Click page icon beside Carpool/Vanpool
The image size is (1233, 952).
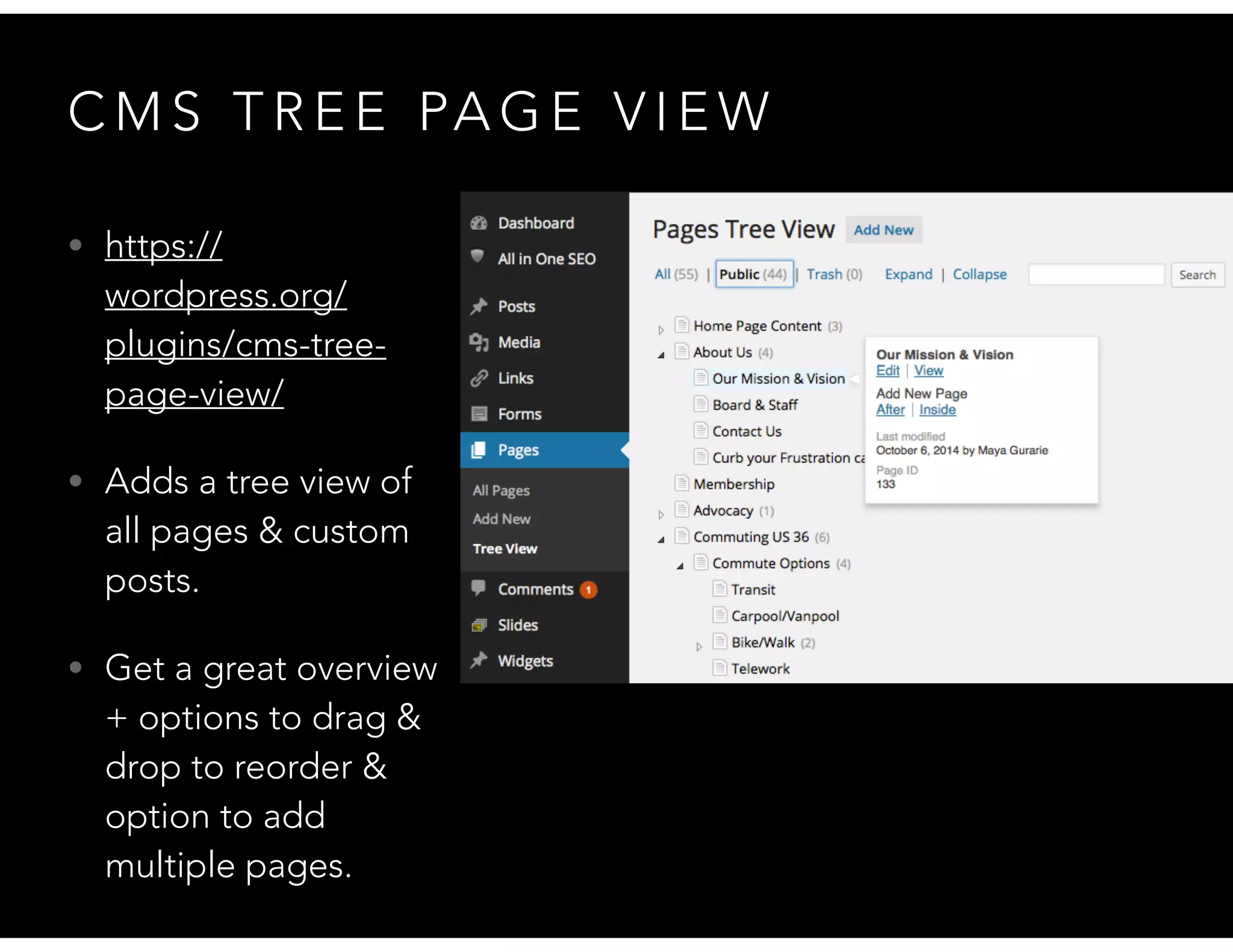[x=719, y=614]
